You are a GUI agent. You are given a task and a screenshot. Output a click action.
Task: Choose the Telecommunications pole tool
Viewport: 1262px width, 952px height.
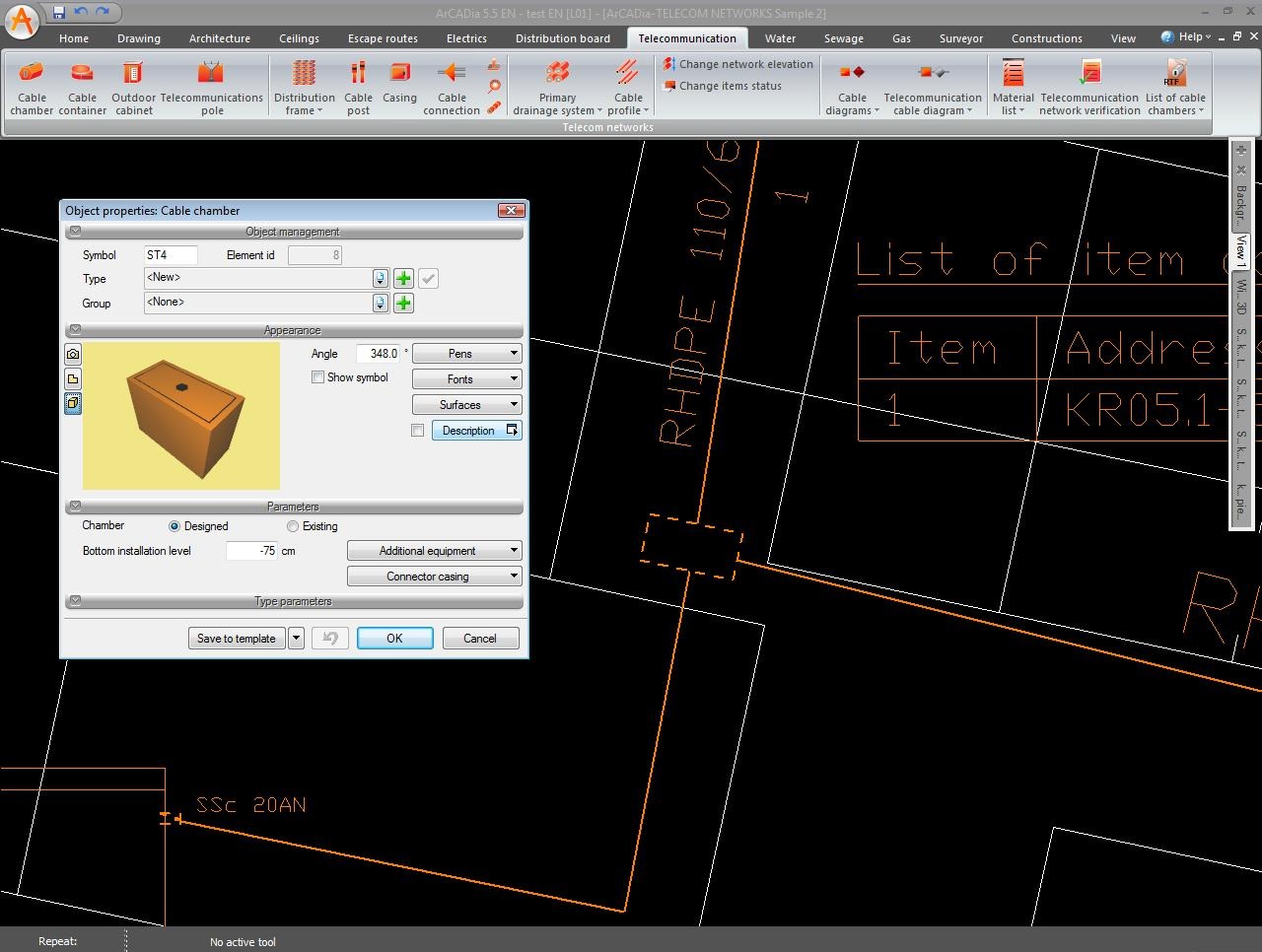tap(211, 87)
